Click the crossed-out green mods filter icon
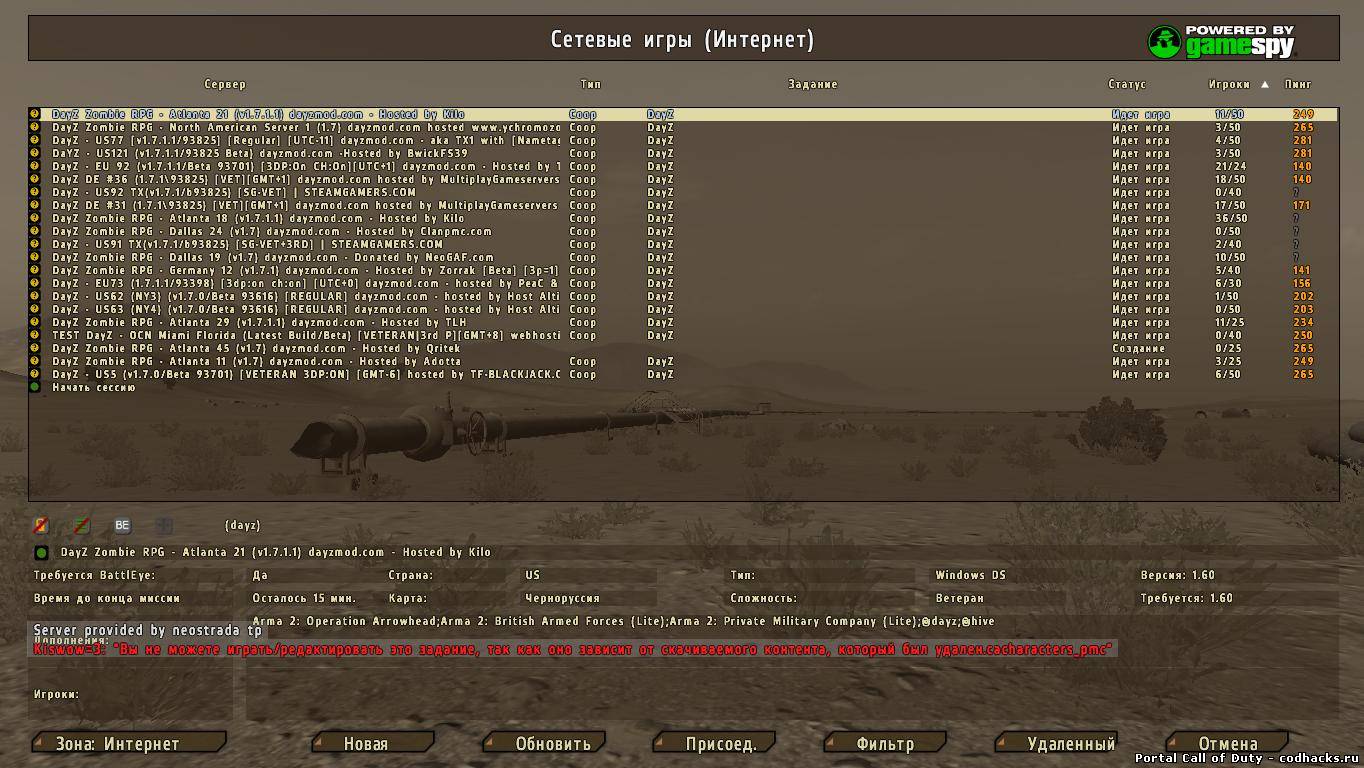 (82, 525)
